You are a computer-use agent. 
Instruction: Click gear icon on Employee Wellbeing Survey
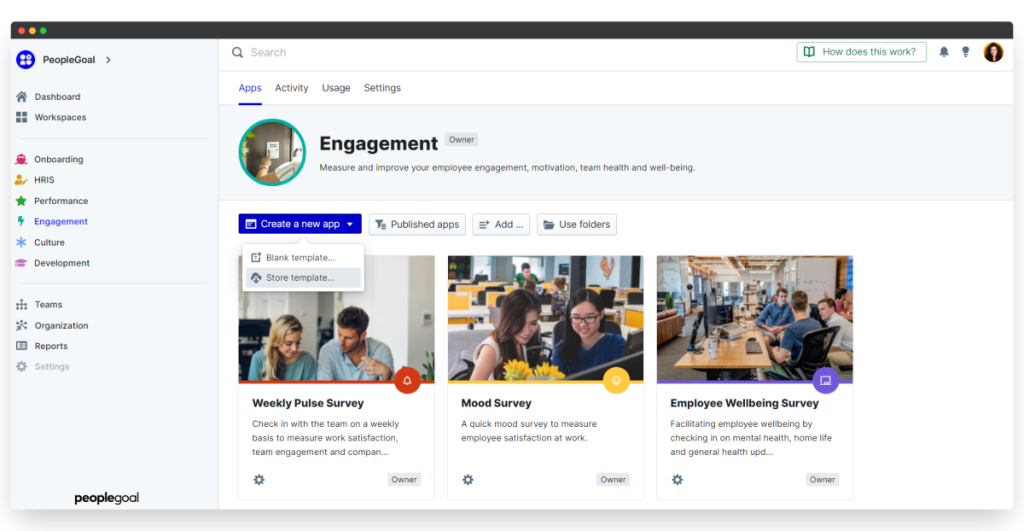pyautogui.click(x=677, y=480)
